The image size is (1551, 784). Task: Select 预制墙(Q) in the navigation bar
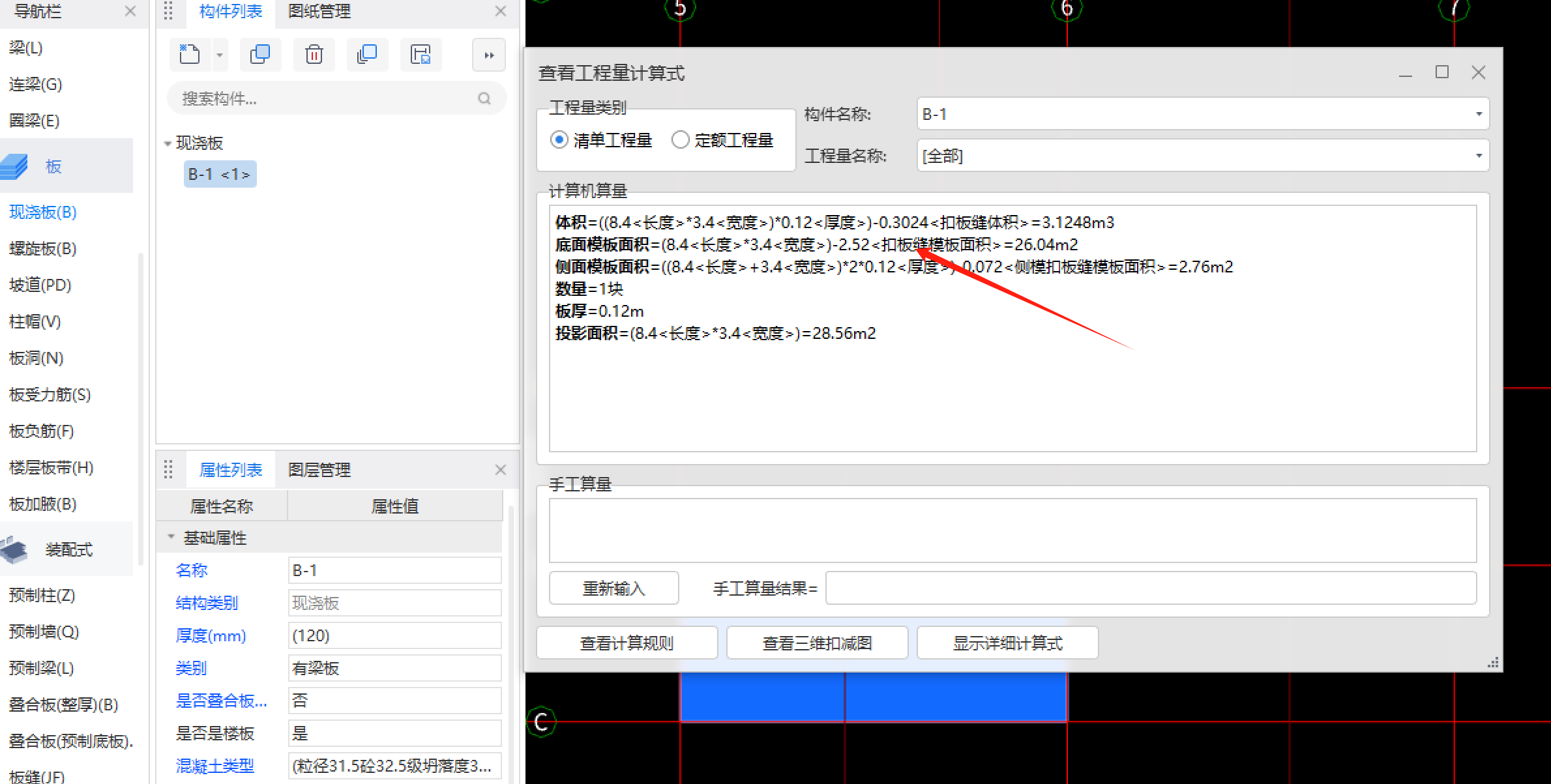[44, 632]
